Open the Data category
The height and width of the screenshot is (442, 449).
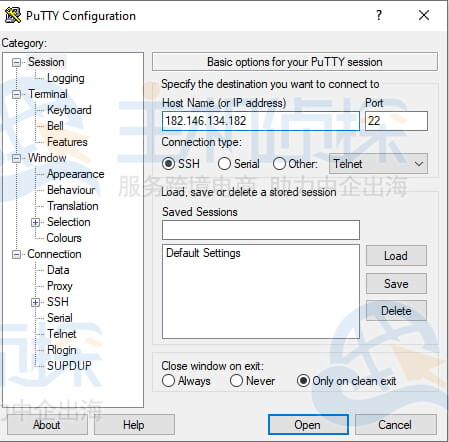[x=58, y=270]
